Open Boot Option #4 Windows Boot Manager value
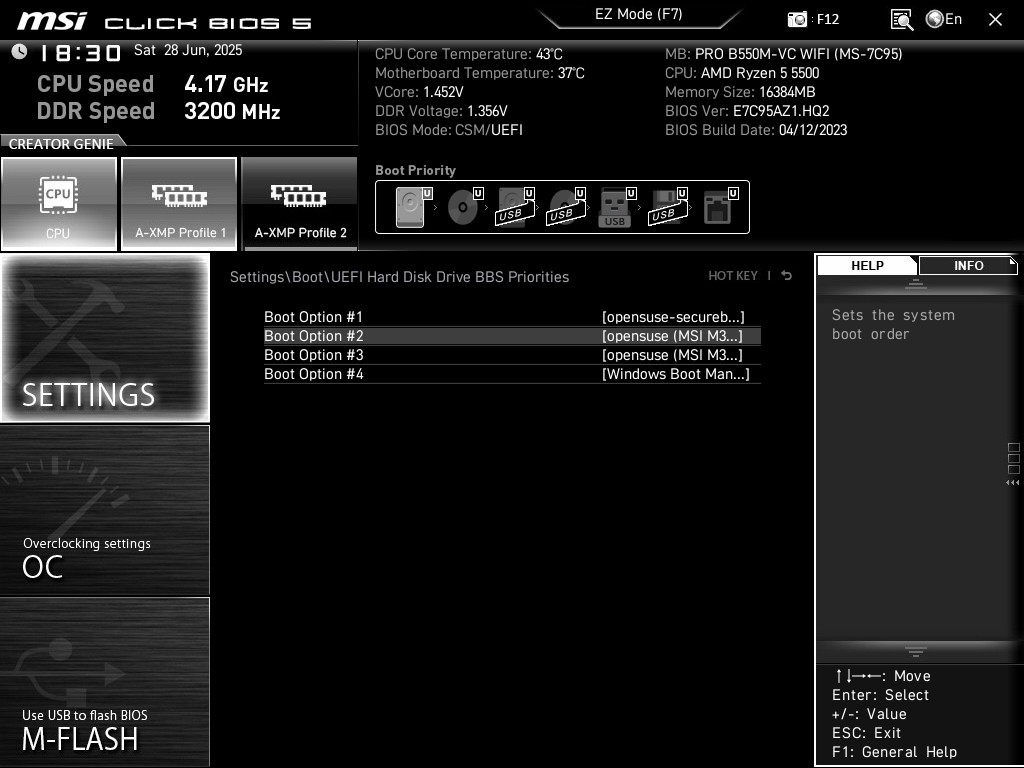 point(675,374)
